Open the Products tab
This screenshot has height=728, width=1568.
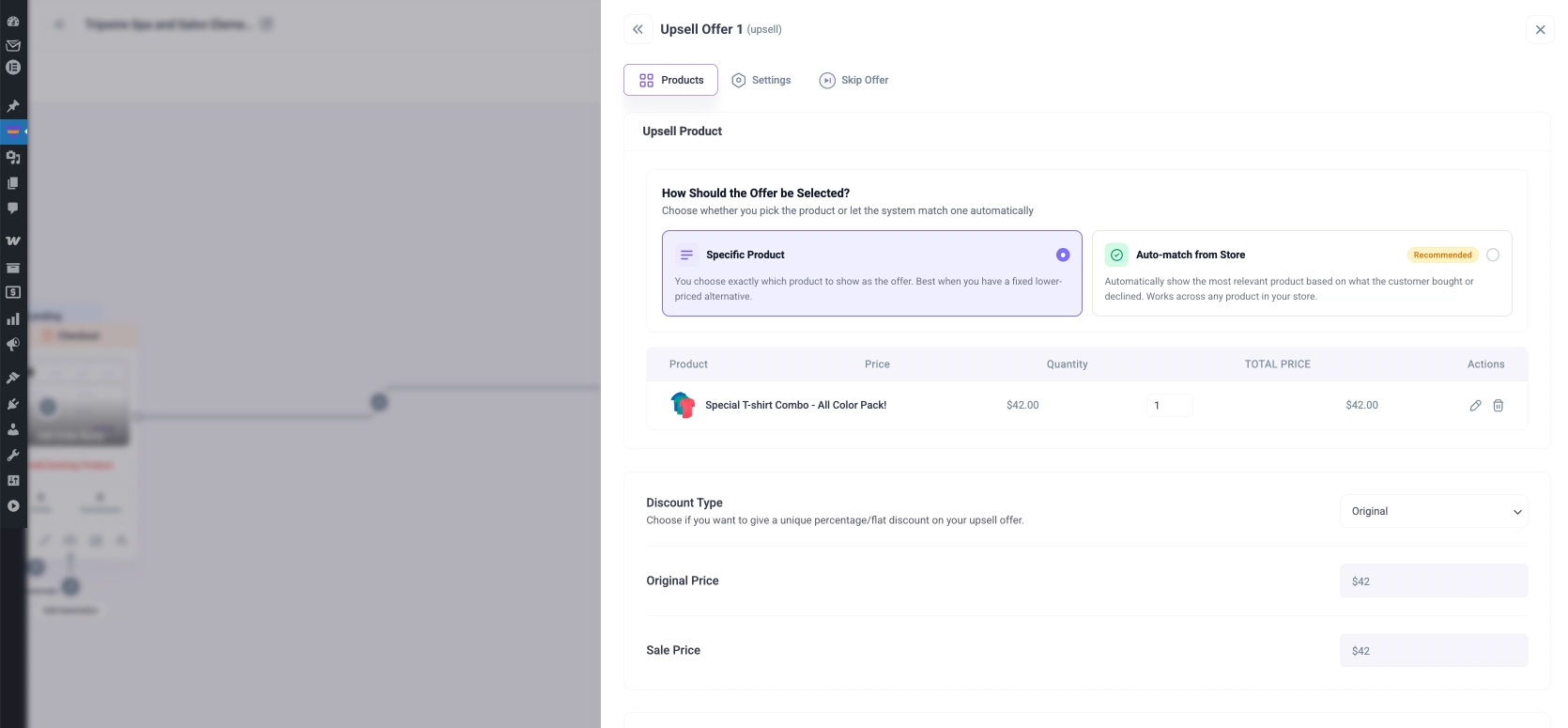coord(670,81)
